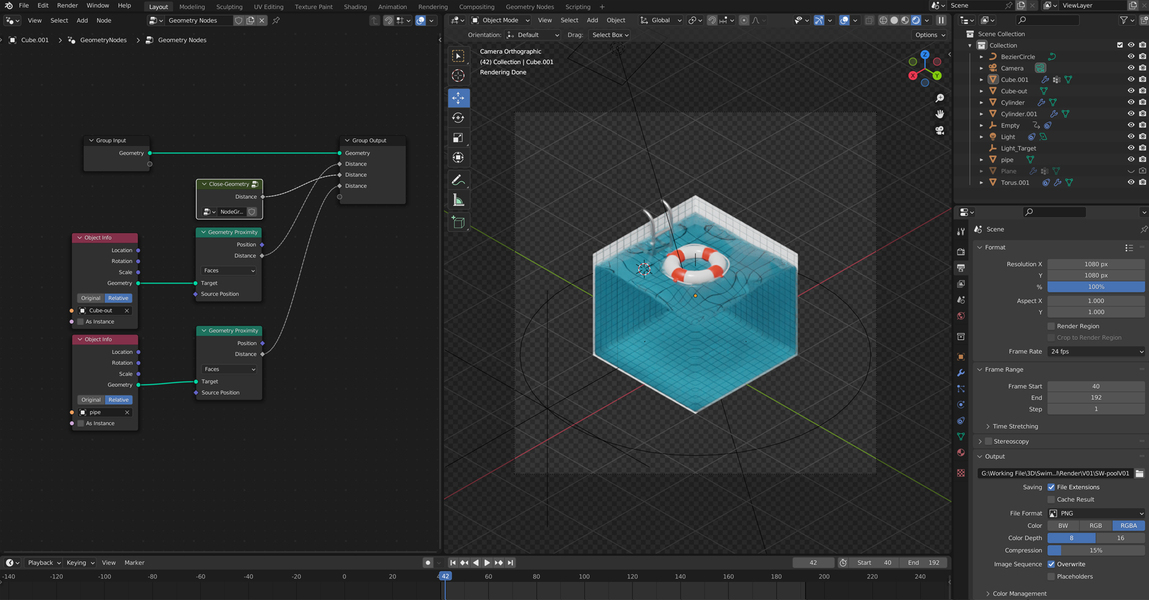Open the Modifiers wrench properties tab

pos(961,373)
